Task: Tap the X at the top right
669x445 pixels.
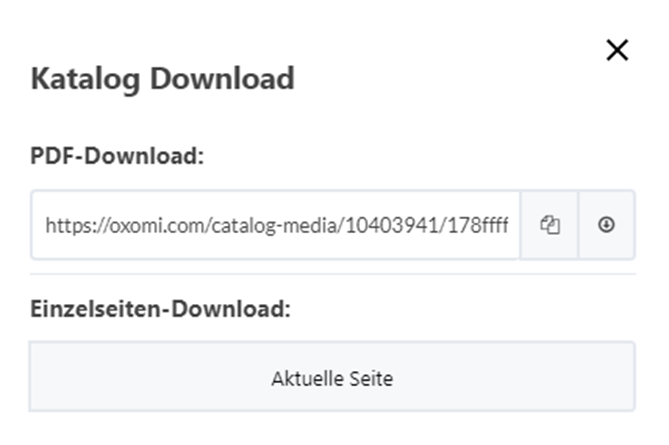Action: click(617, 50)
